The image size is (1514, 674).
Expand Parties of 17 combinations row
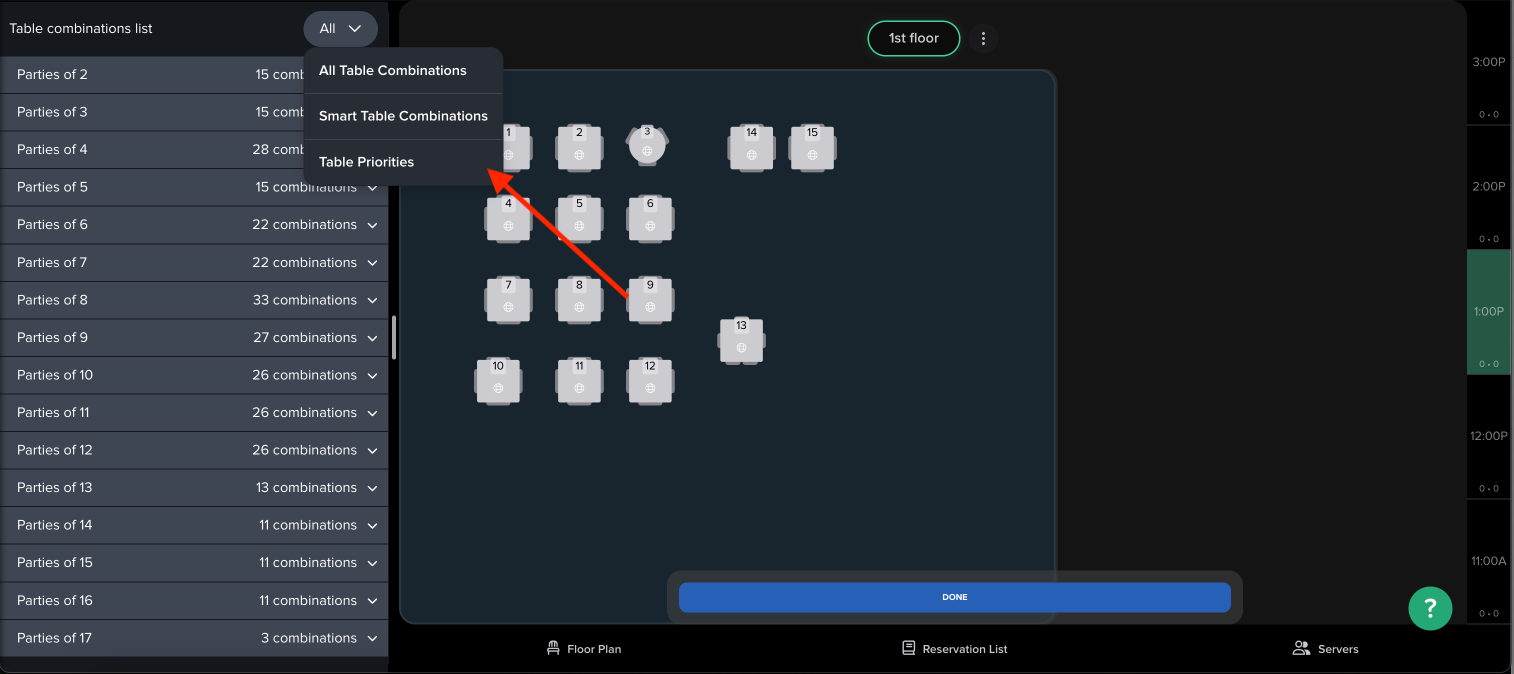pos(372,639)
